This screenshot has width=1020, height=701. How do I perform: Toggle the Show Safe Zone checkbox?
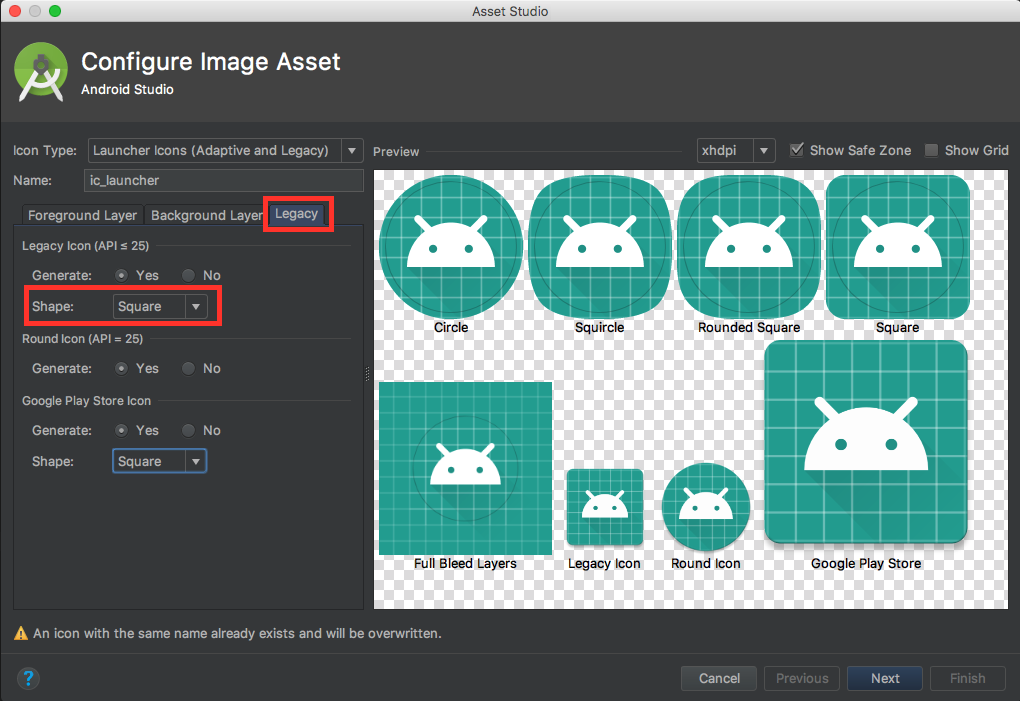coord(797,150)
